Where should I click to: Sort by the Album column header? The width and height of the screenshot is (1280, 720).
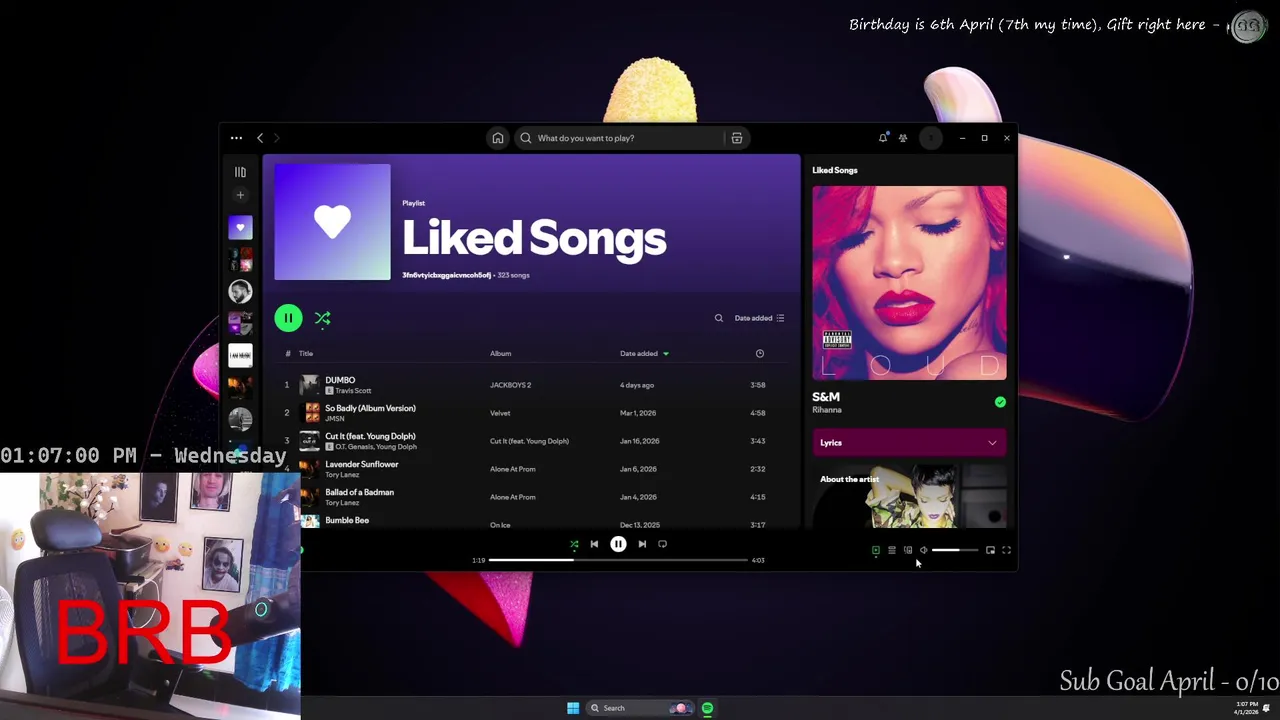(500, 353)
